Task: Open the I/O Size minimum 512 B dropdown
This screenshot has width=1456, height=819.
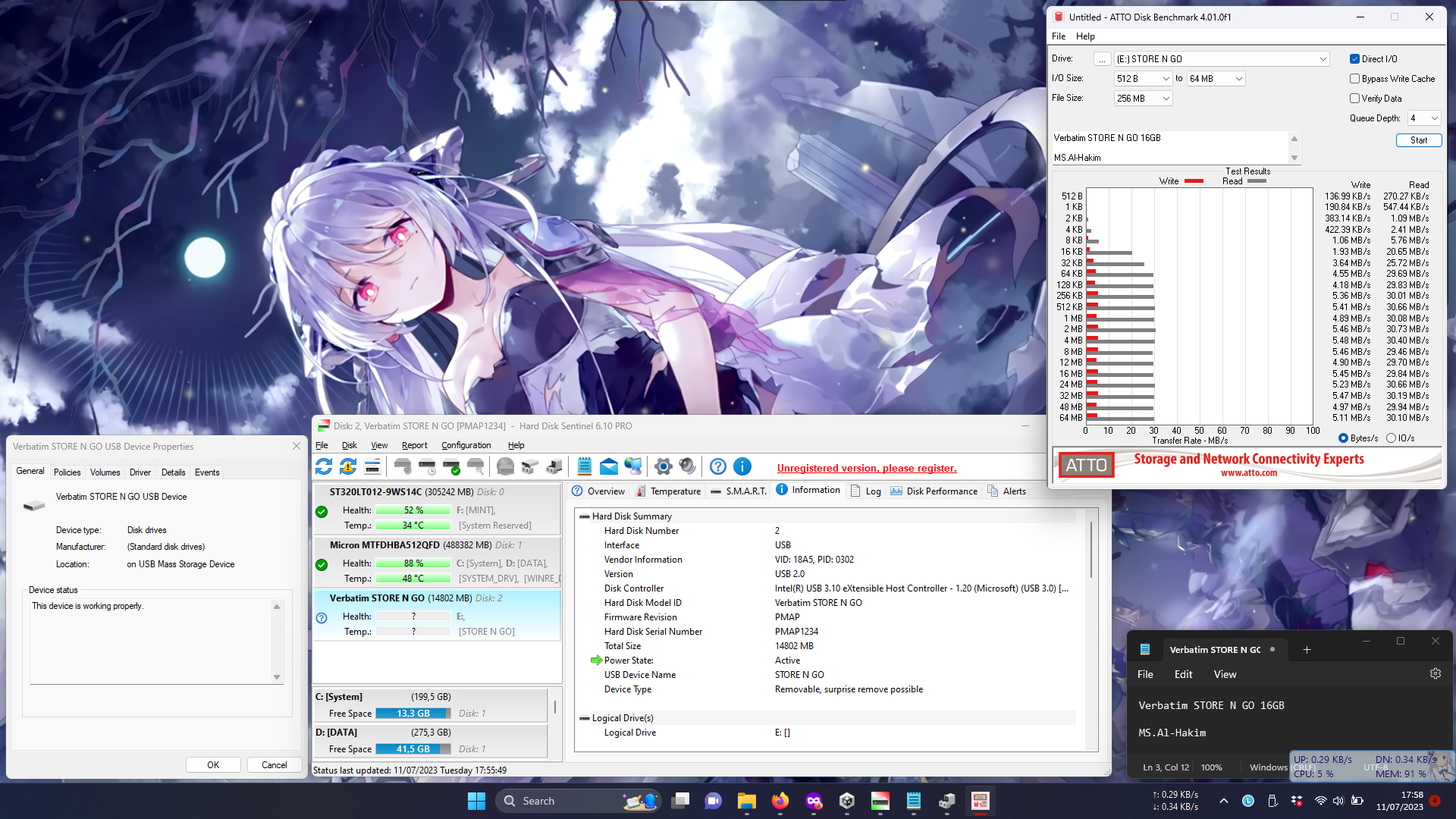Action: (1143, 79)
